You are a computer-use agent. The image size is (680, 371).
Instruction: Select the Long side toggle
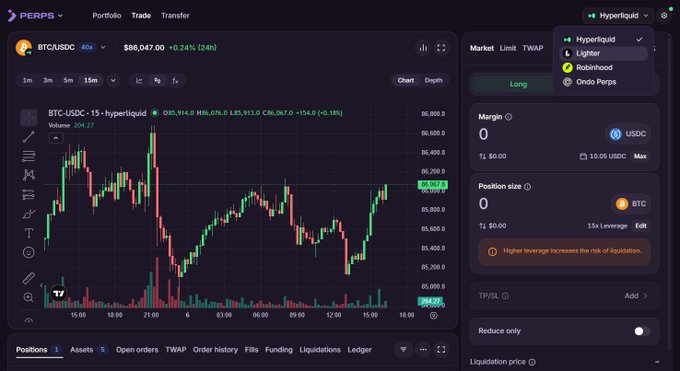(x=518, y=84)
